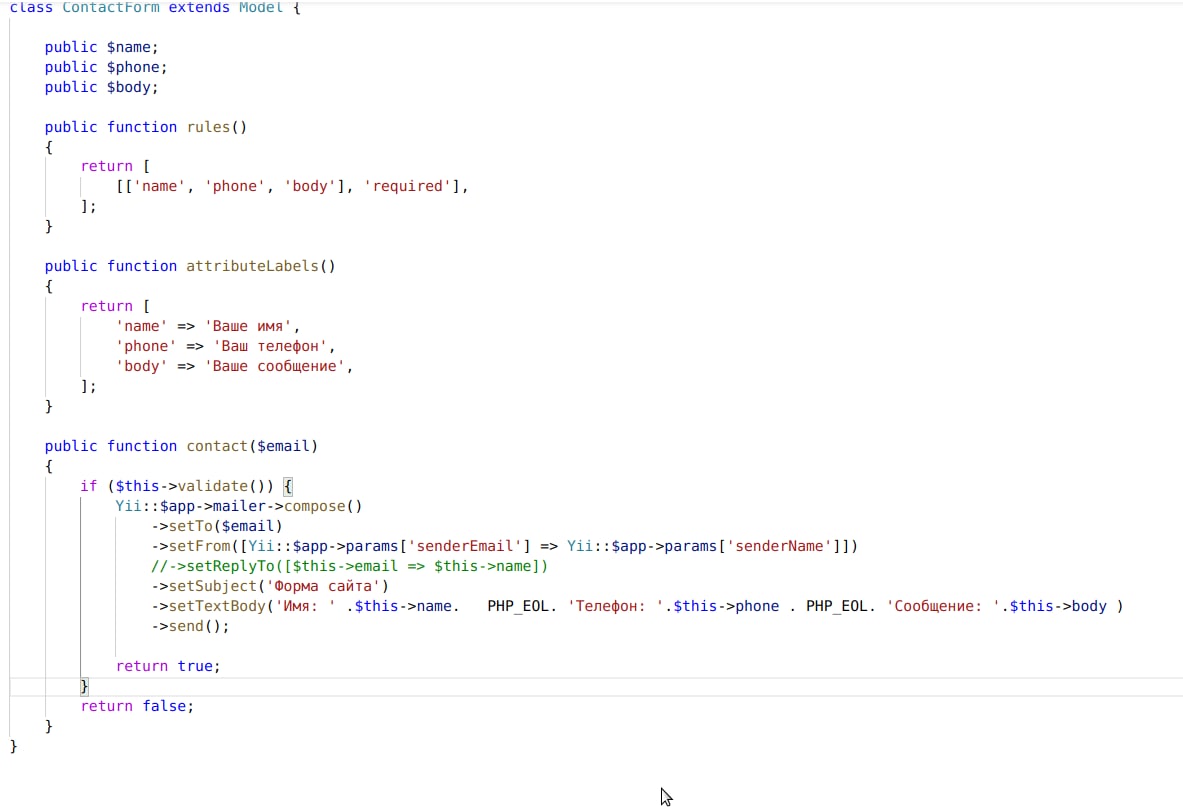The width and height of the screenshot is (1183, 808).
Task: Click the 'Ваш телефон' label string
Action: coord(270,346)
